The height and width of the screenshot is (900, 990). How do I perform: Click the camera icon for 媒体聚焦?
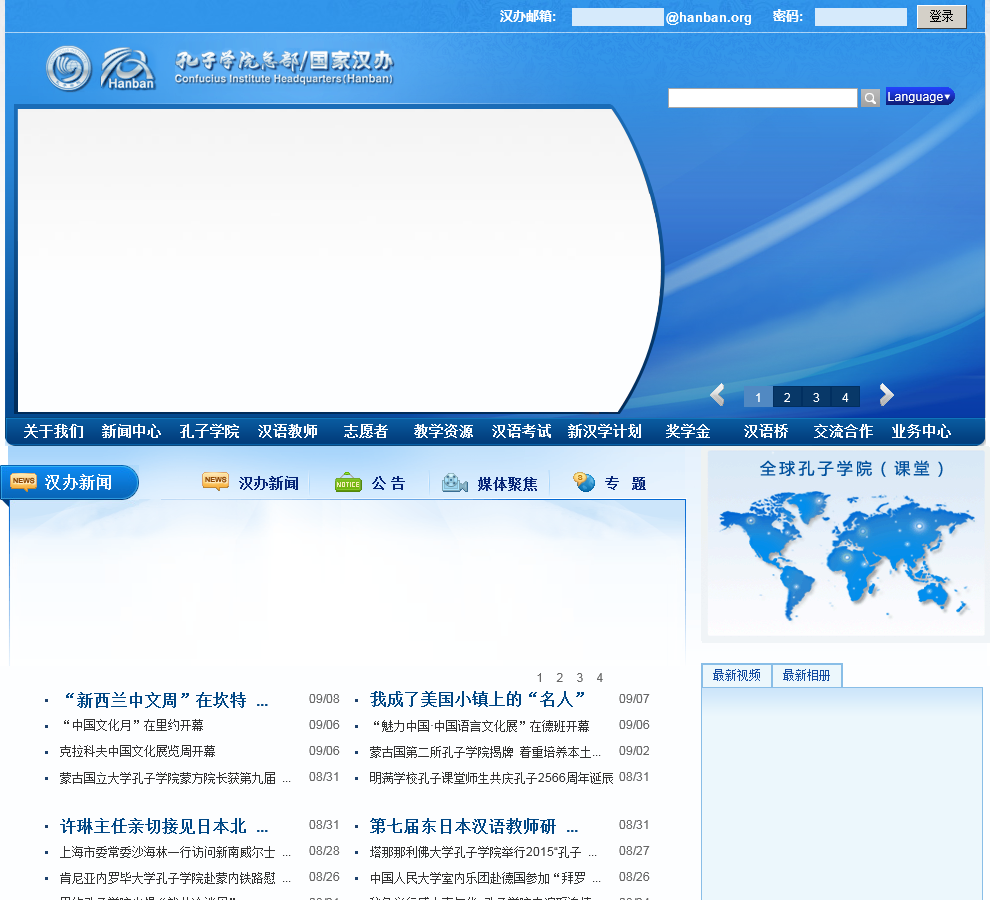click(x=455, y=483)
